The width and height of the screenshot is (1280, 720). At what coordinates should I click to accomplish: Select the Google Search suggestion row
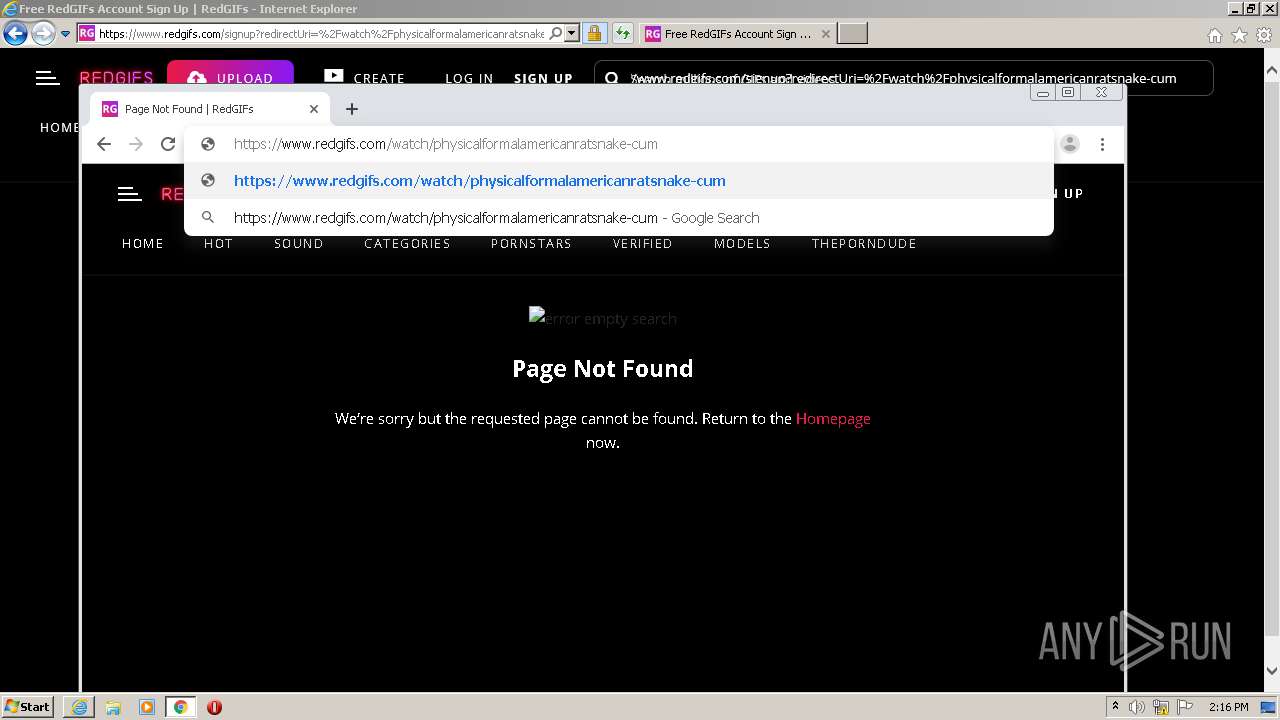coord(618,217)
